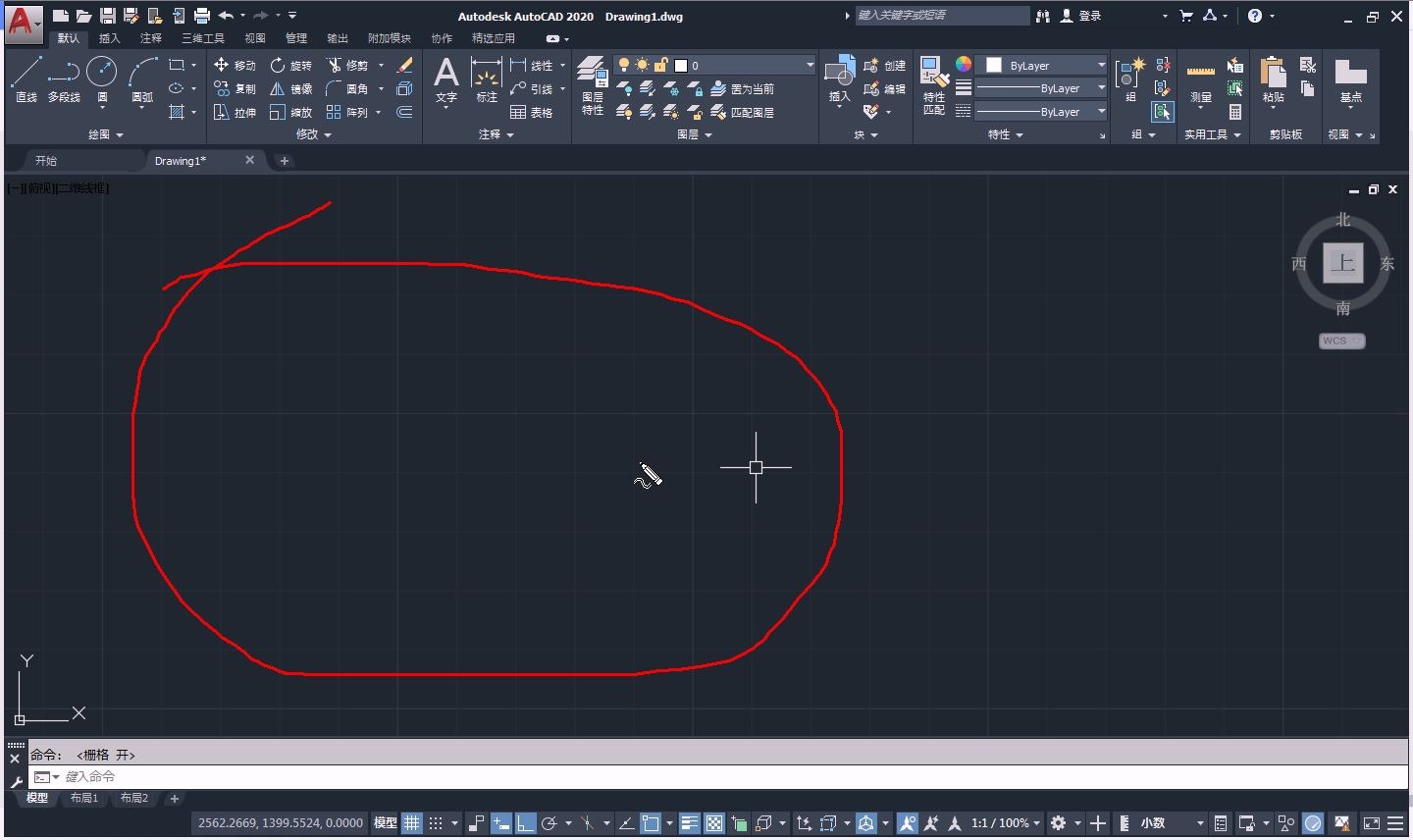Viewport: 1413px width, 840px height.
Task: Open the annotation scale 1:1 dropdown
Action: pos(1006,823)
